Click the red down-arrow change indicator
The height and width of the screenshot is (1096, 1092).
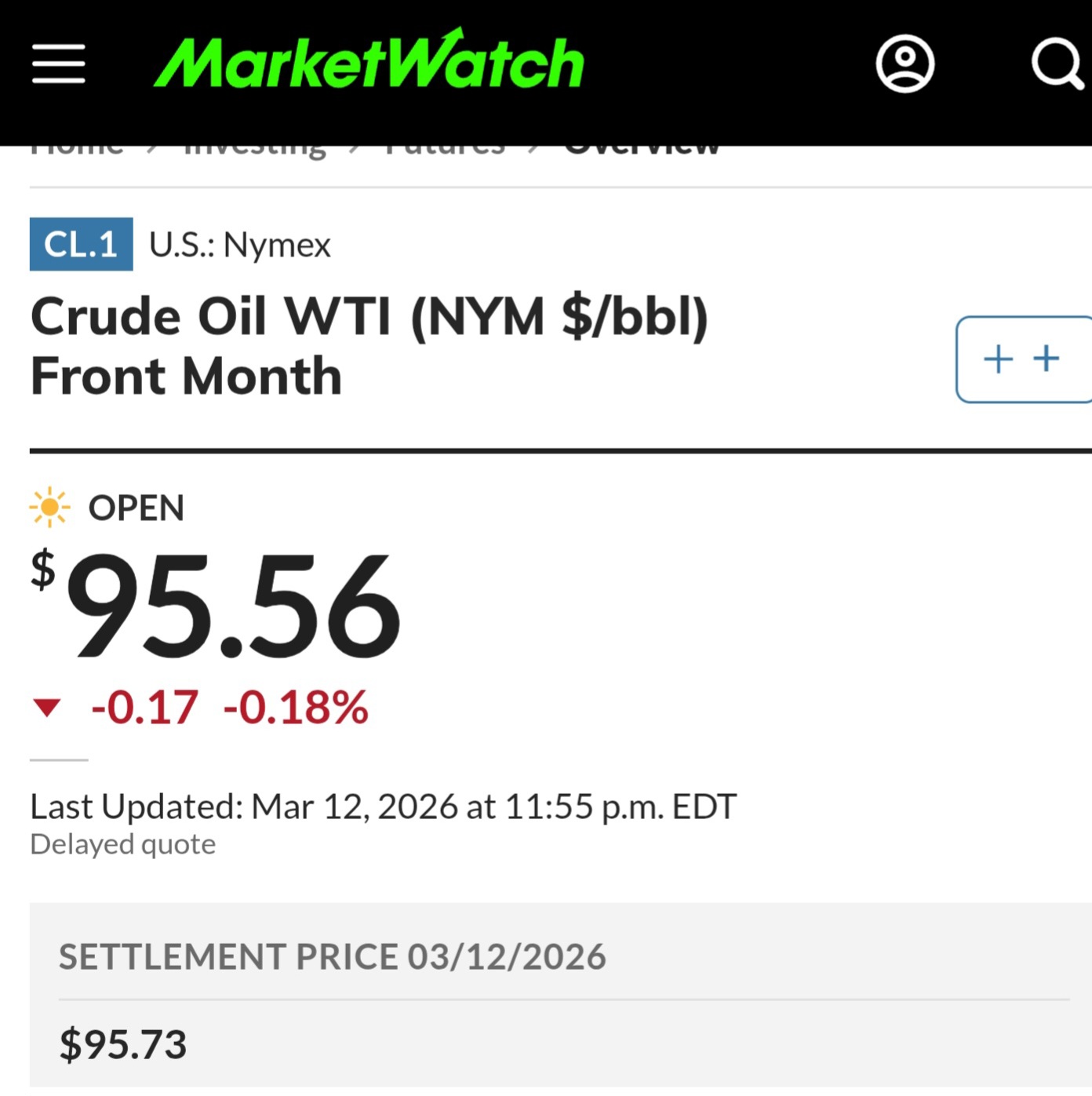(x=47, y=708)
